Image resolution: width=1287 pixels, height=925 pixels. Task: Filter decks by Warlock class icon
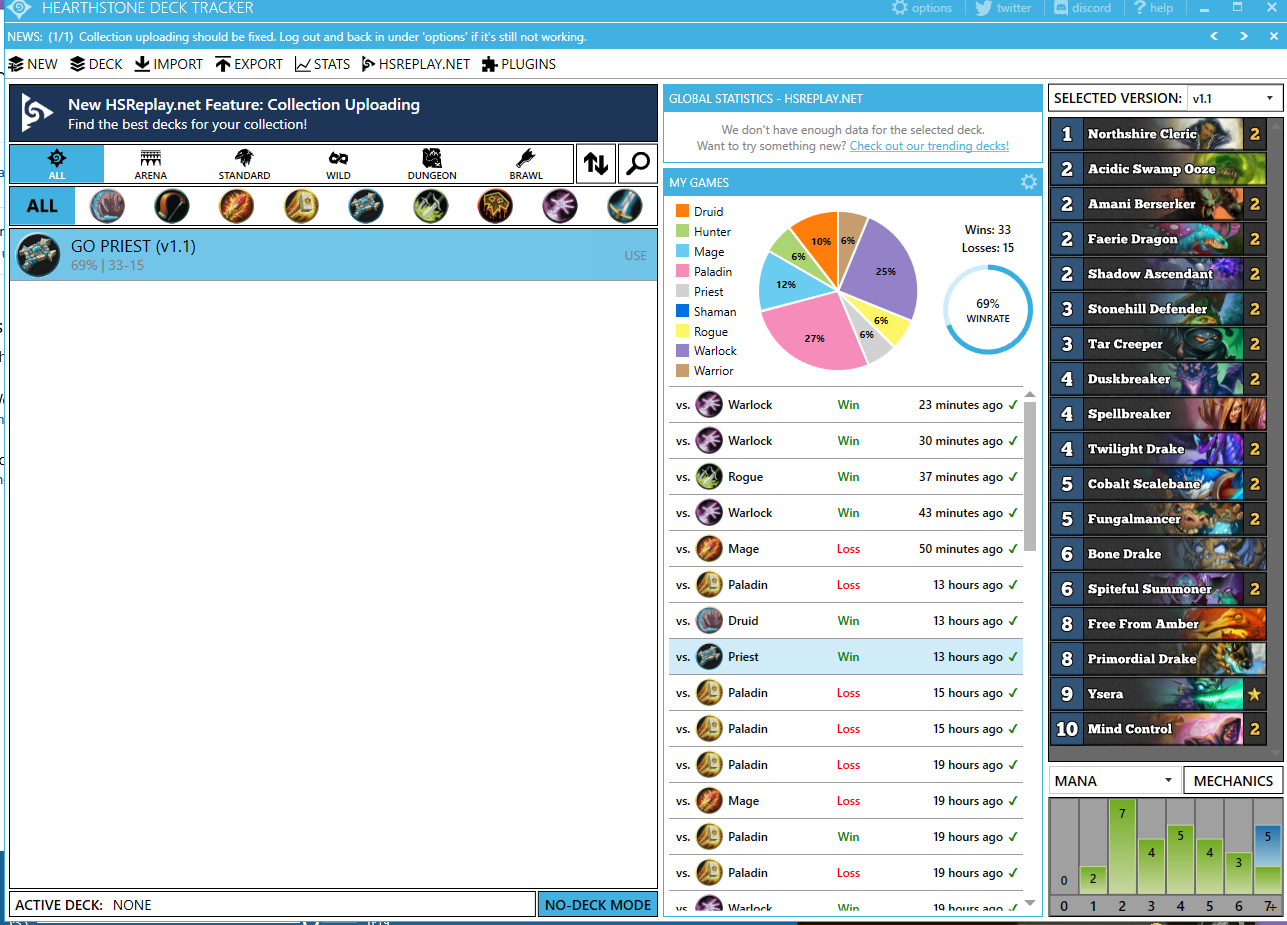[560, 206]
